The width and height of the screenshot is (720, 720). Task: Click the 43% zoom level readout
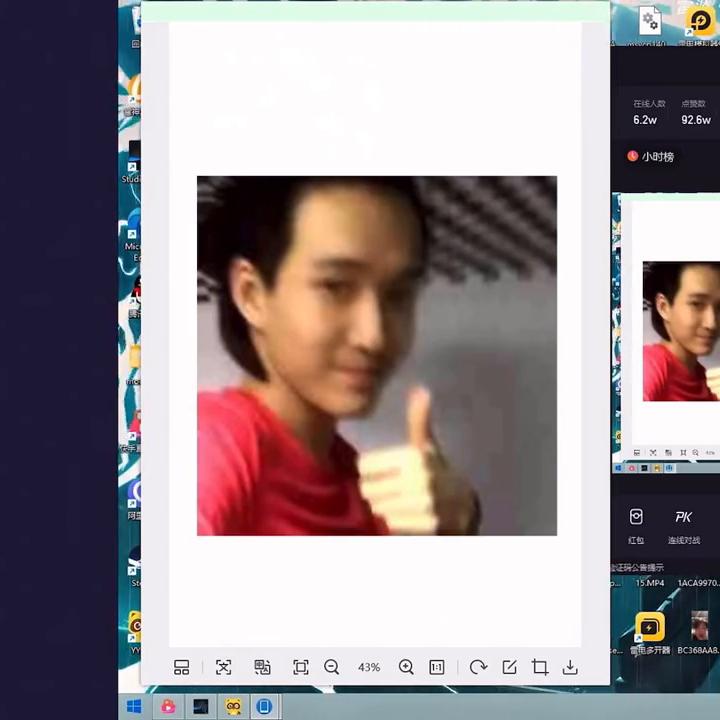369,667
